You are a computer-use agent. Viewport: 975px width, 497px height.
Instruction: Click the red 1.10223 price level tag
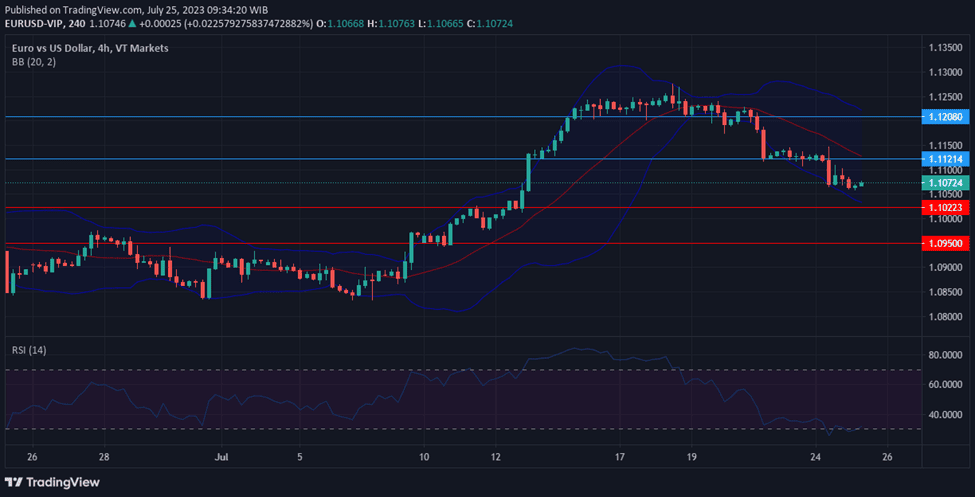(945, 207)
